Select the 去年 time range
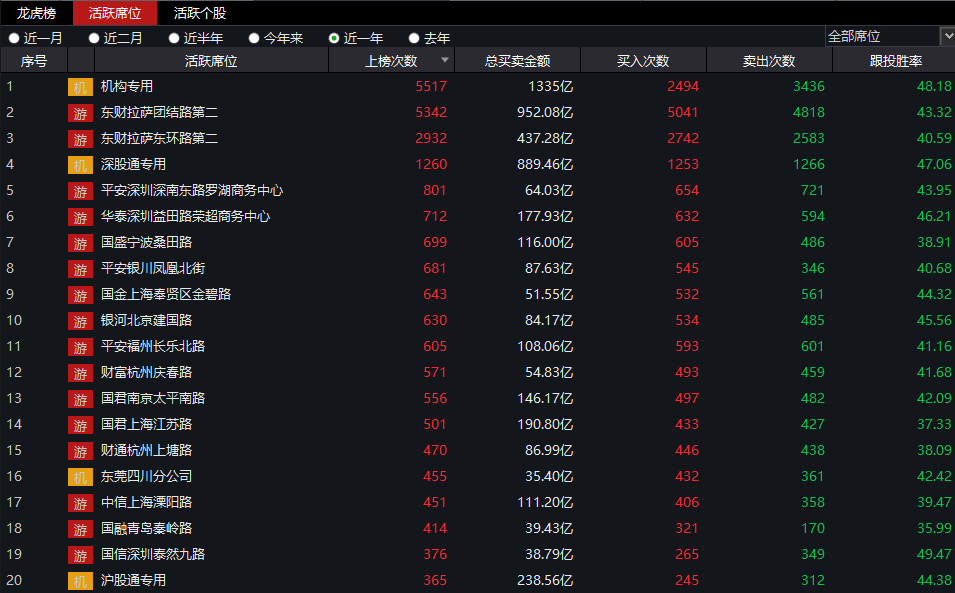The height and width of the screenshot is (593, 955). [x=429, y=38]
